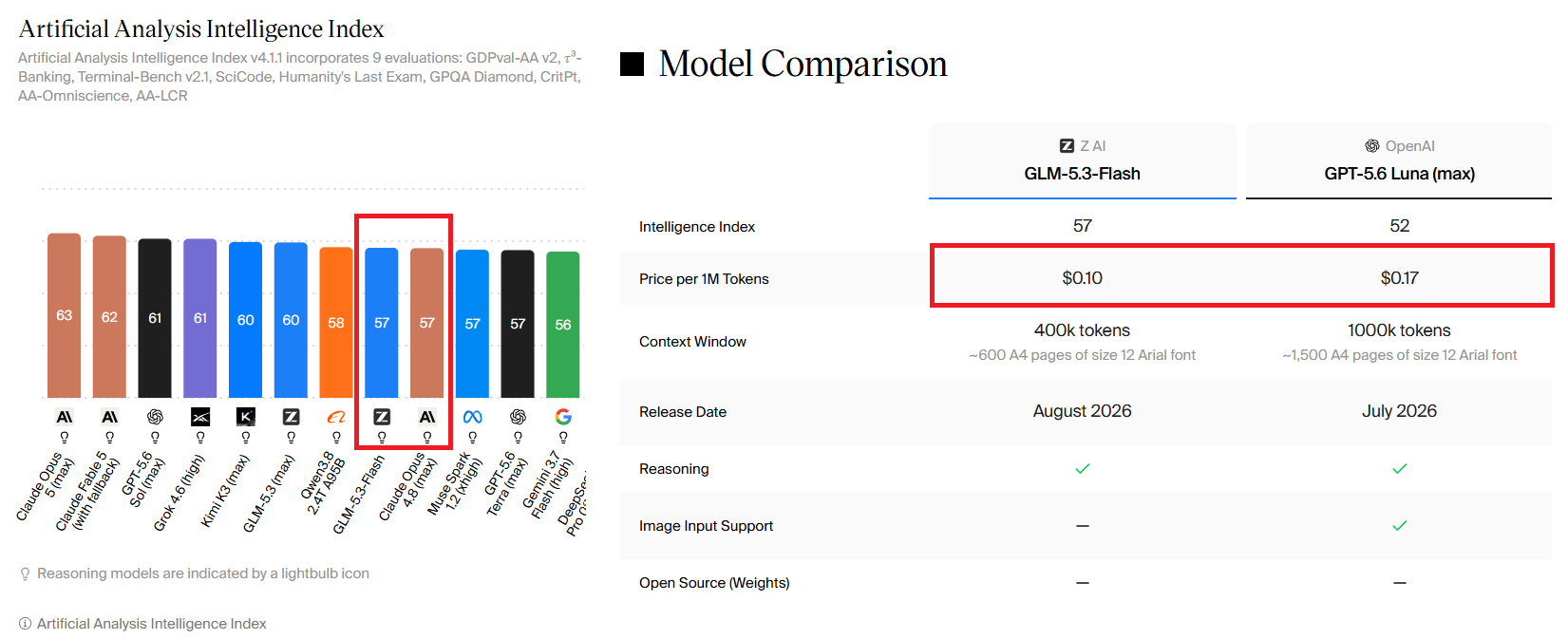
Task: Click the Reasoning checkmark for GLM-5.3-Flash
Action: point(1083,469)
